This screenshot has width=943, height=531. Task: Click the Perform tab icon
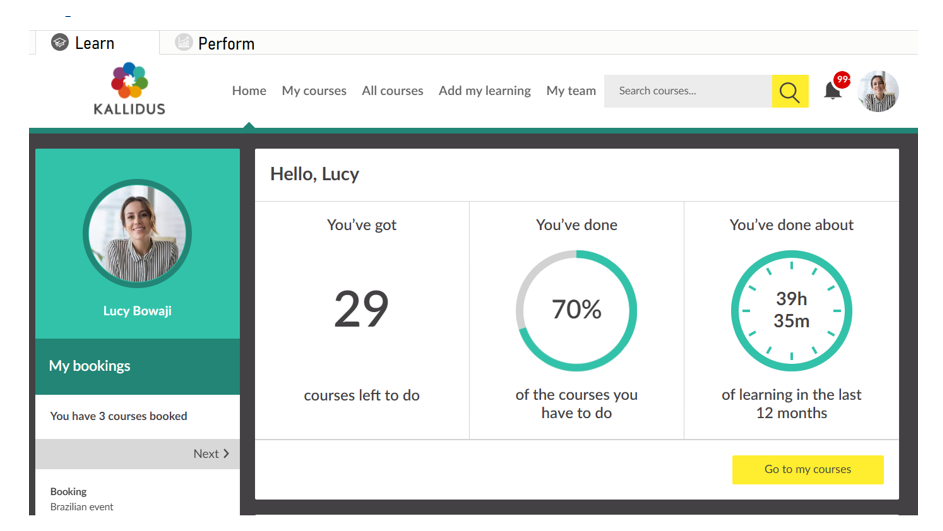tap(183, 42)
